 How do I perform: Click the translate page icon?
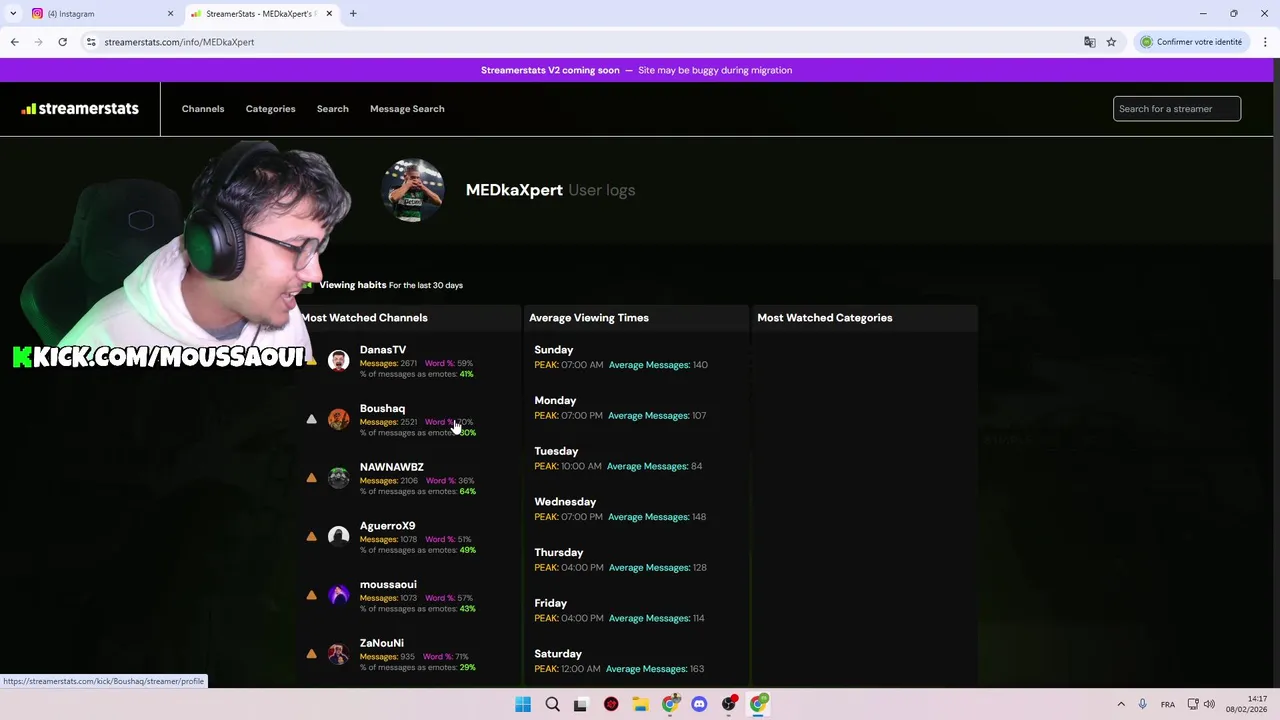click(x=1089, y=42)
